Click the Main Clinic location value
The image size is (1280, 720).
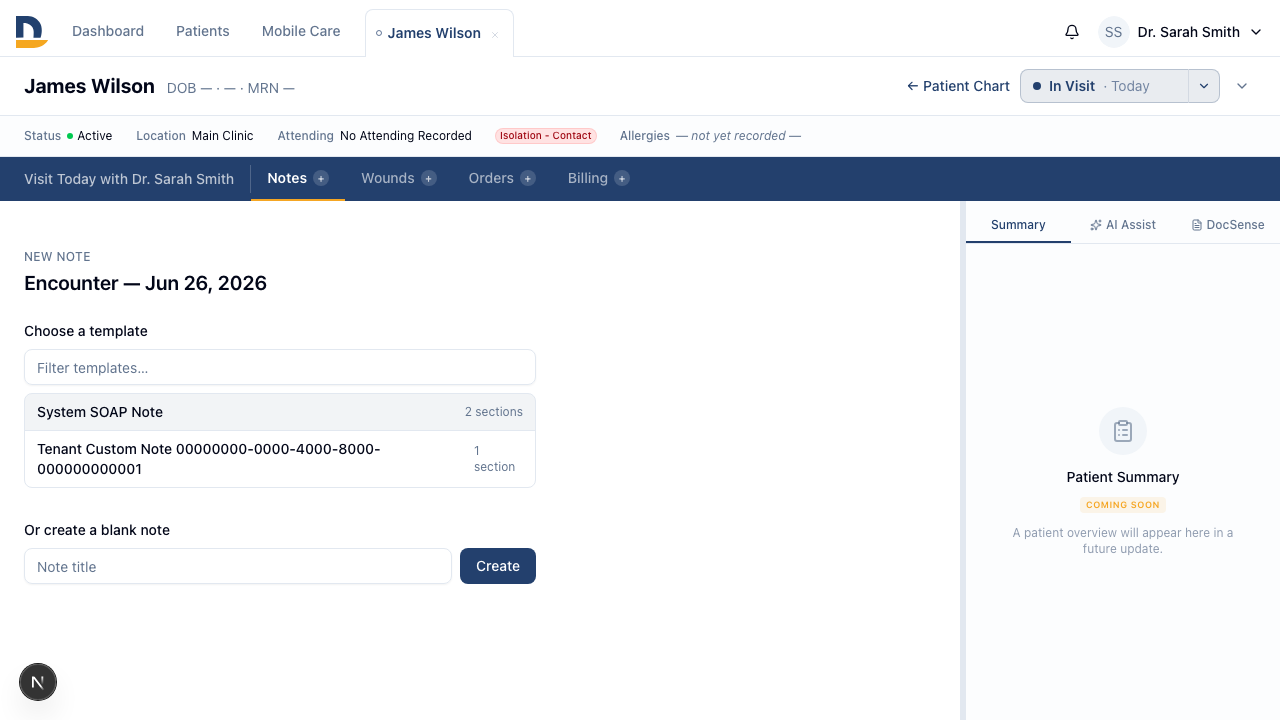223,136
